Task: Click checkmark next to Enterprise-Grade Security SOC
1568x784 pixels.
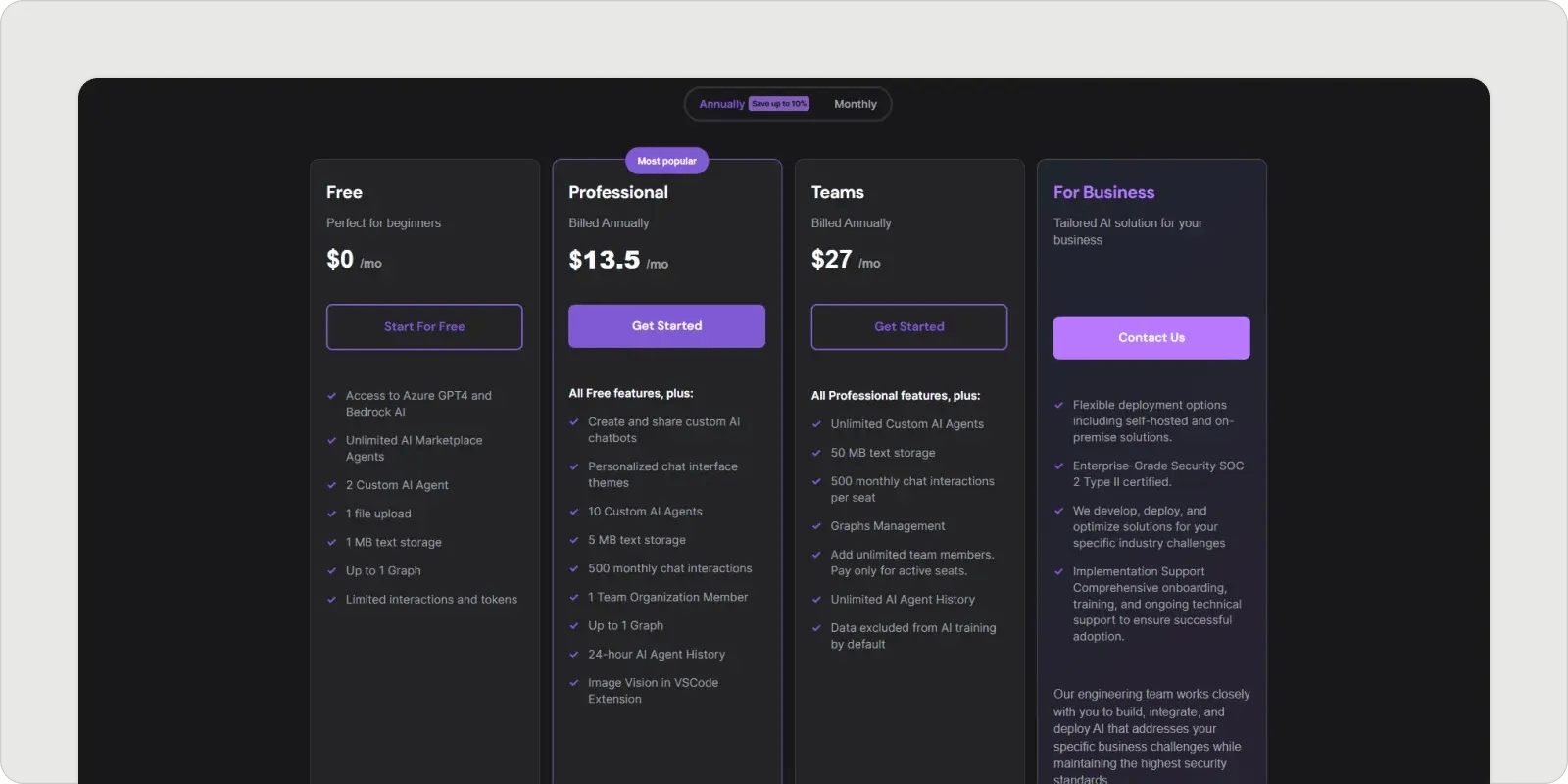Action: (1059, 466)
